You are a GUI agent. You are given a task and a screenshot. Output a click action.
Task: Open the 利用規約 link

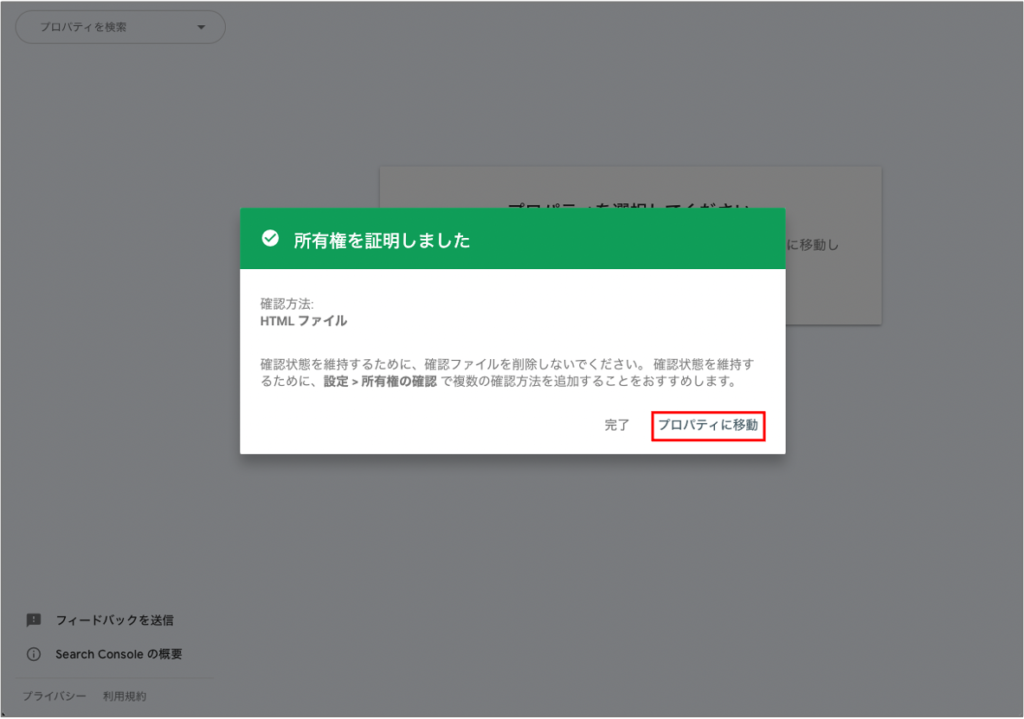[124, 696]
